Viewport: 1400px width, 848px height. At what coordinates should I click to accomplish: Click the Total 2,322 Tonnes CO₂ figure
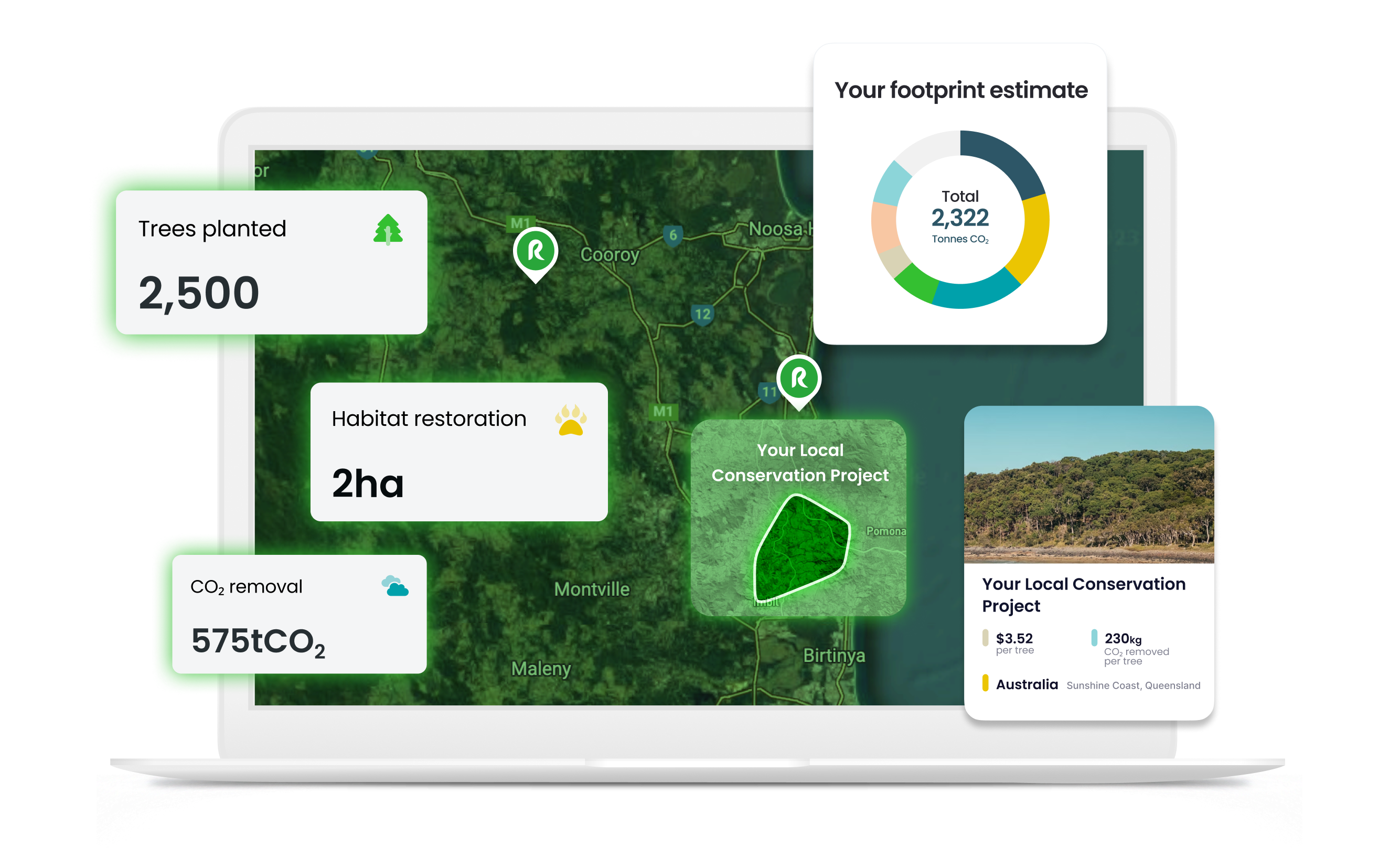960,218
